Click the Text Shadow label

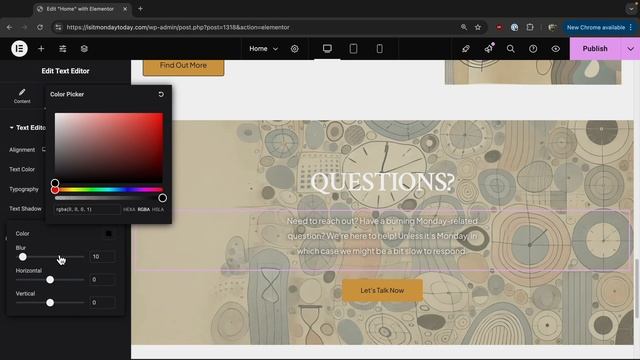25,209
